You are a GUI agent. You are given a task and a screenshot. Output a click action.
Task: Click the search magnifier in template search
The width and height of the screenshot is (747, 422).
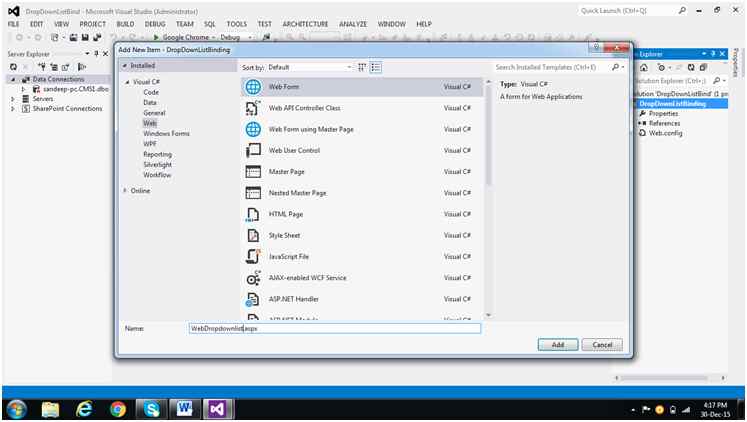pos(616,67)
